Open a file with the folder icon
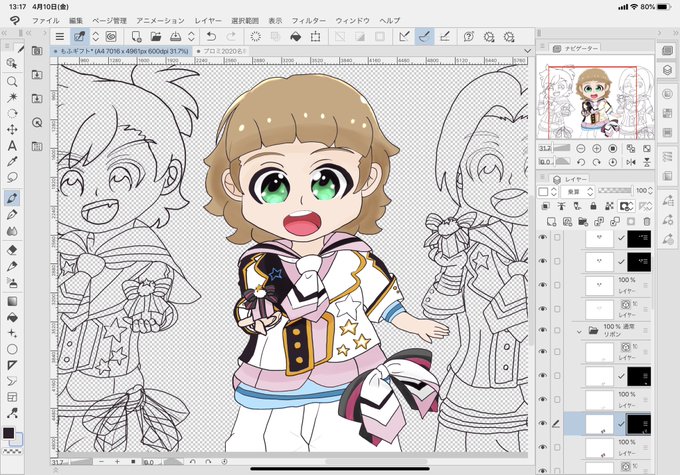Image resolution: width=680 pixels, height=475 pixels. click(x=156, y=37)
